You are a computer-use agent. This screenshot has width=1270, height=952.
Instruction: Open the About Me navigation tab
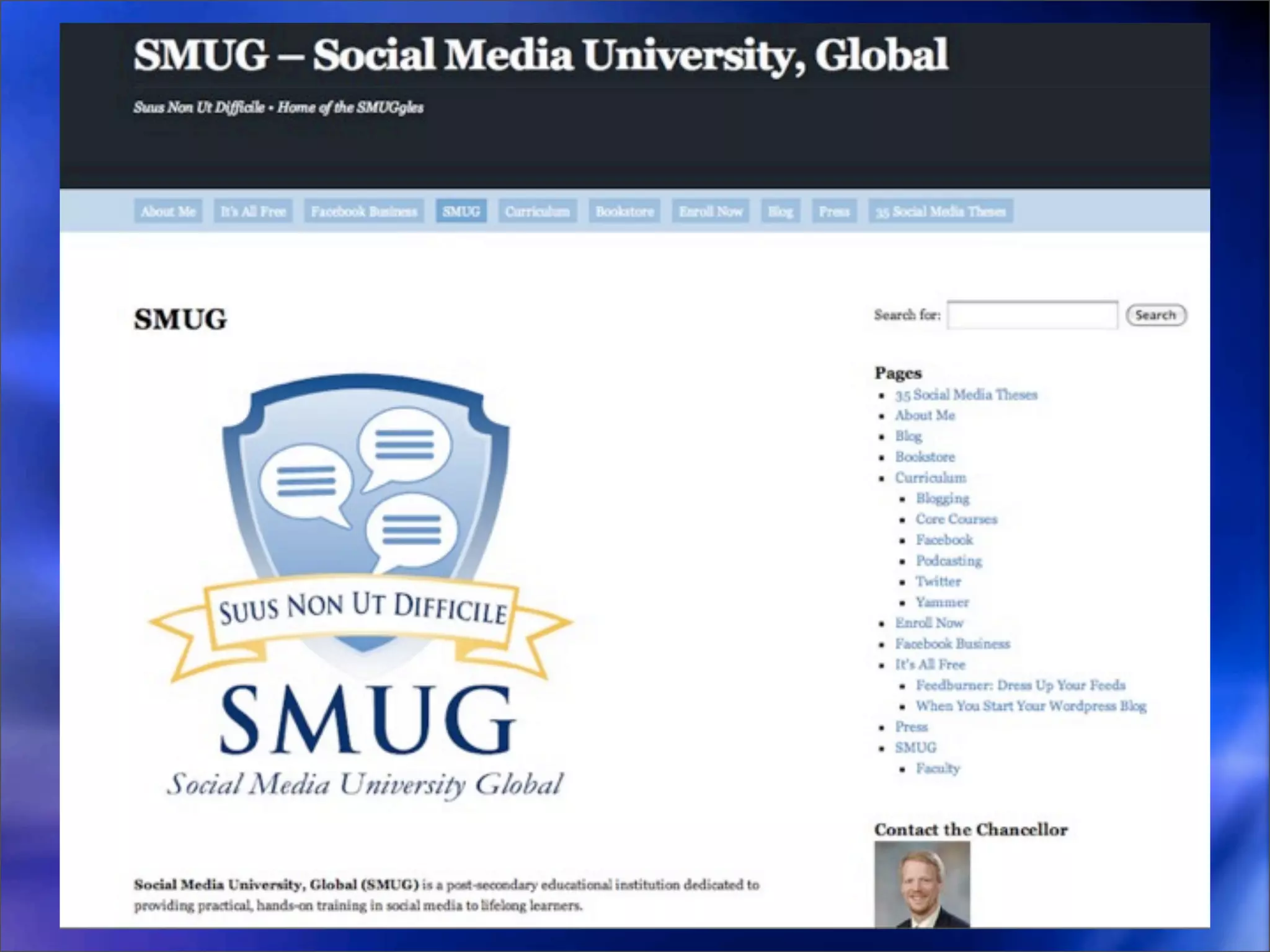point(168,211)
